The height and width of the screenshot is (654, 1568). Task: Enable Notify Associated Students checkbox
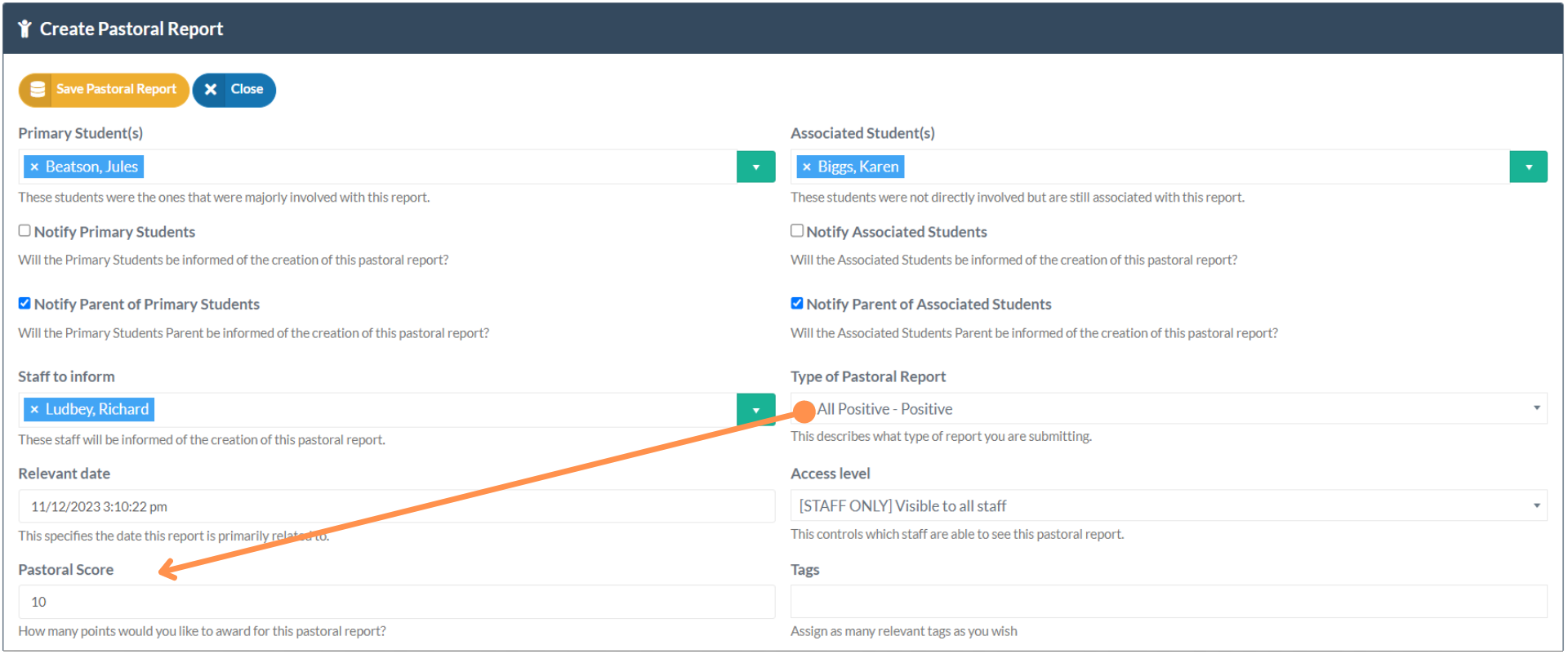[797, 231]
